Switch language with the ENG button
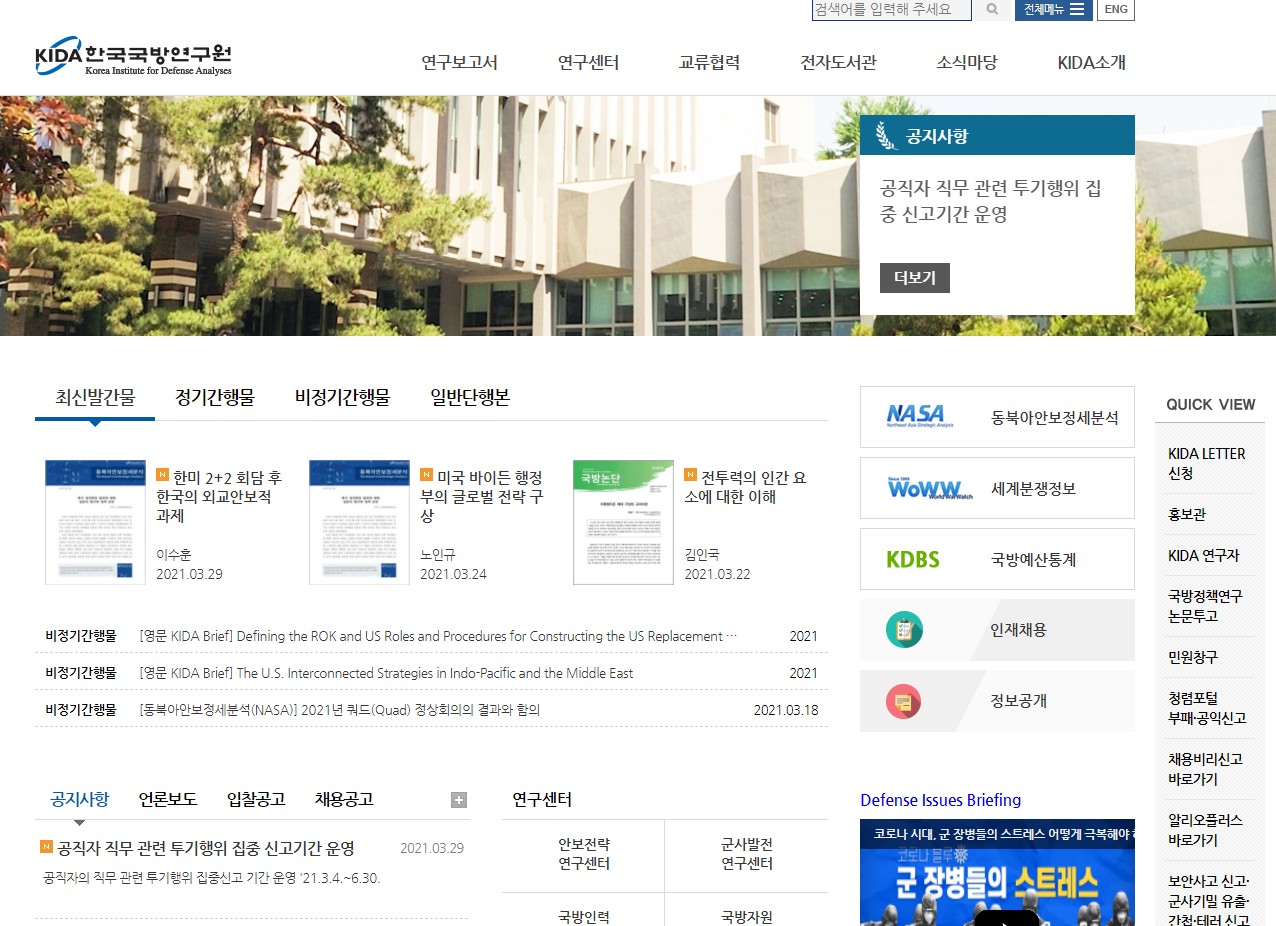The height and width of the screenshot is (926, 1276). (x=1116, y=10)
